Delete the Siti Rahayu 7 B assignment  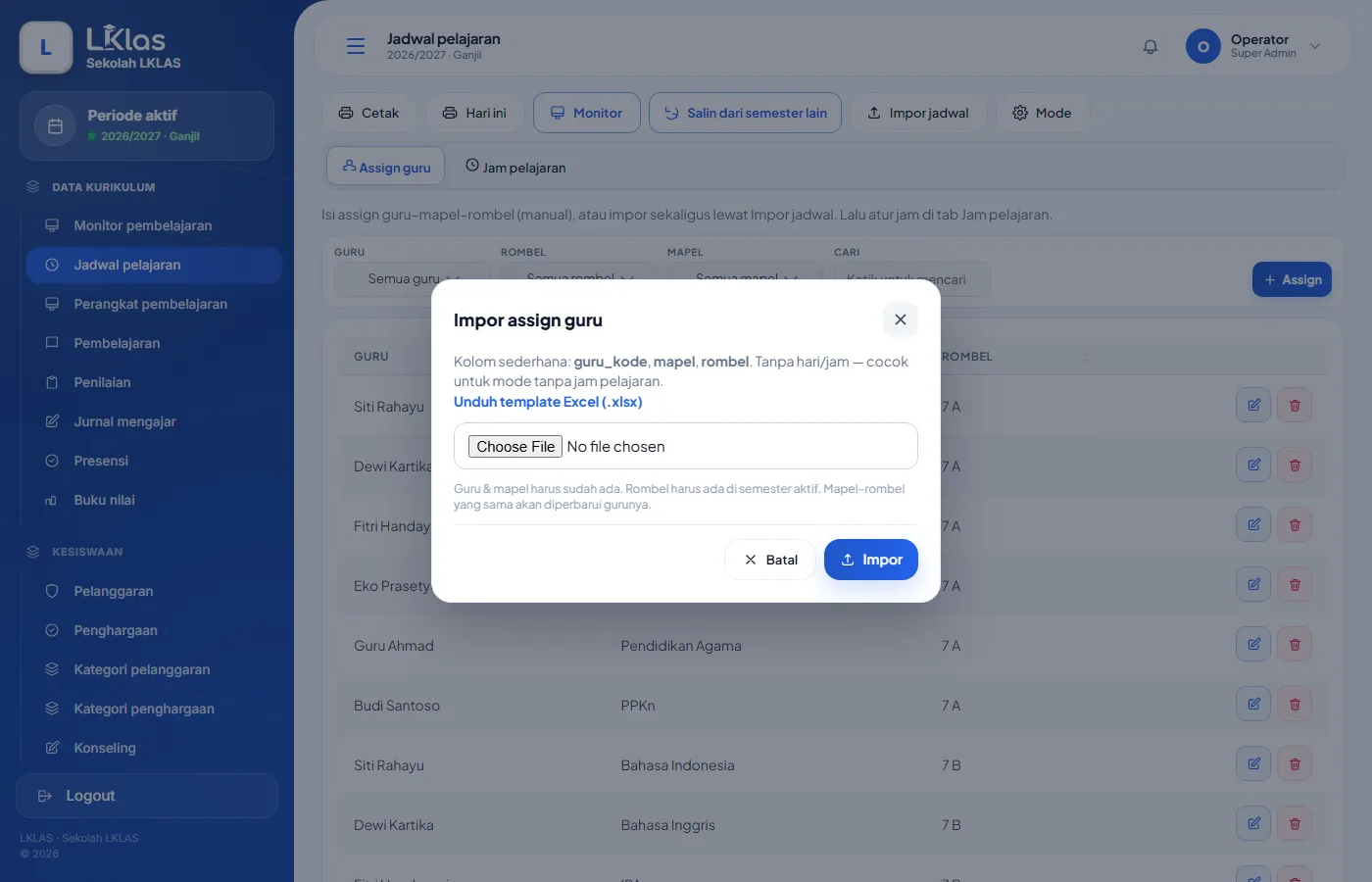(x=1295, y=764)
